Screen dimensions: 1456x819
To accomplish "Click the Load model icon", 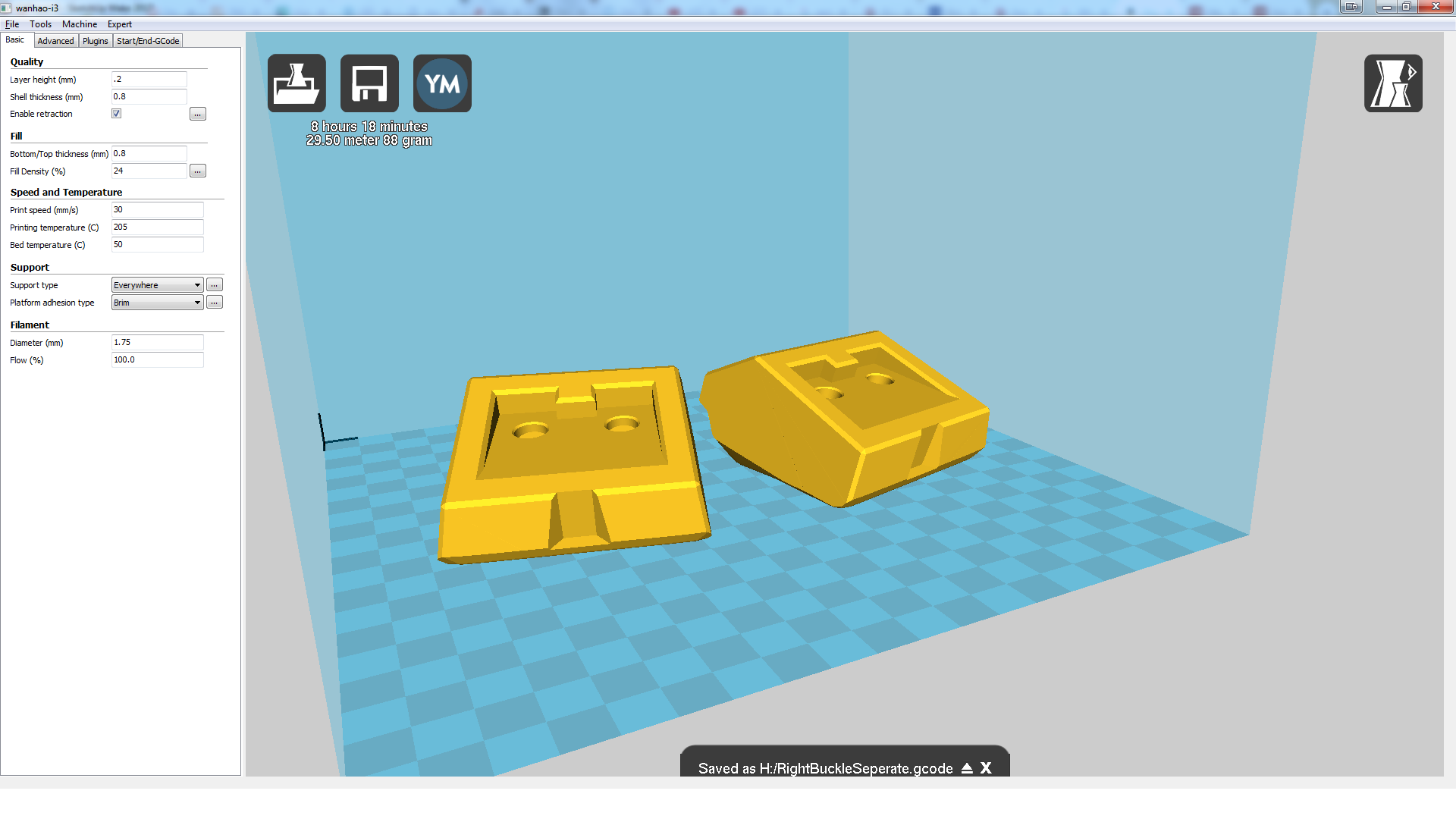I will pyautogui.click(x=297, y=83).
